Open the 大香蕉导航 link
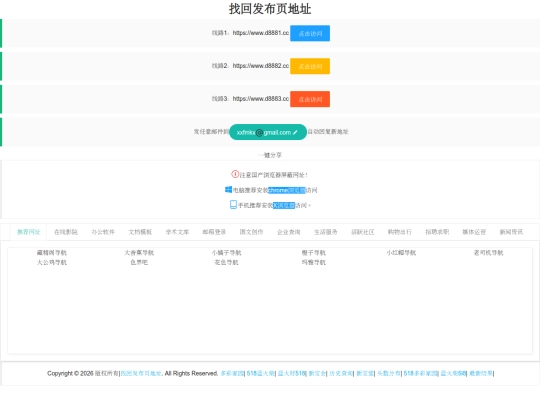540x405 pixels. coord(139,253)
